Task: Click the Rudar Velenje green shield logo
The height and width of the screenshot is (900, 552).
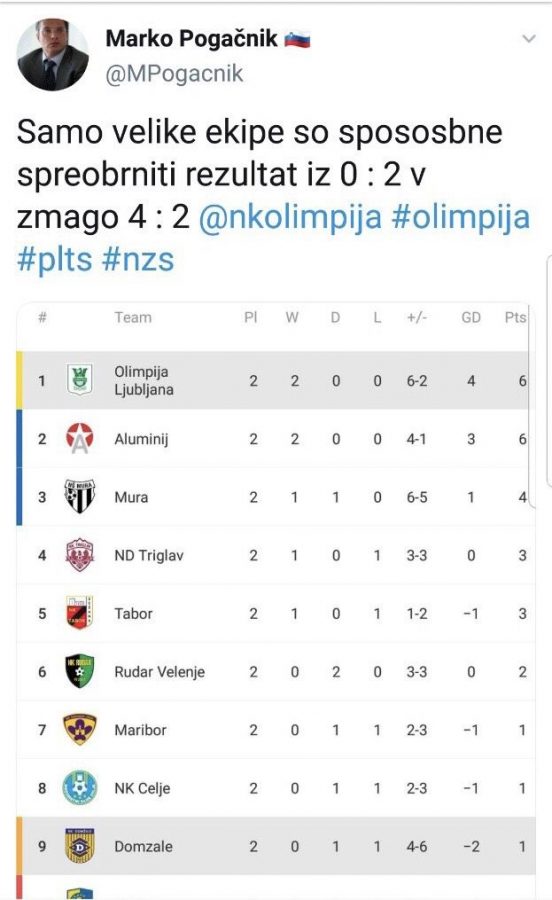Action: [79, 671]
